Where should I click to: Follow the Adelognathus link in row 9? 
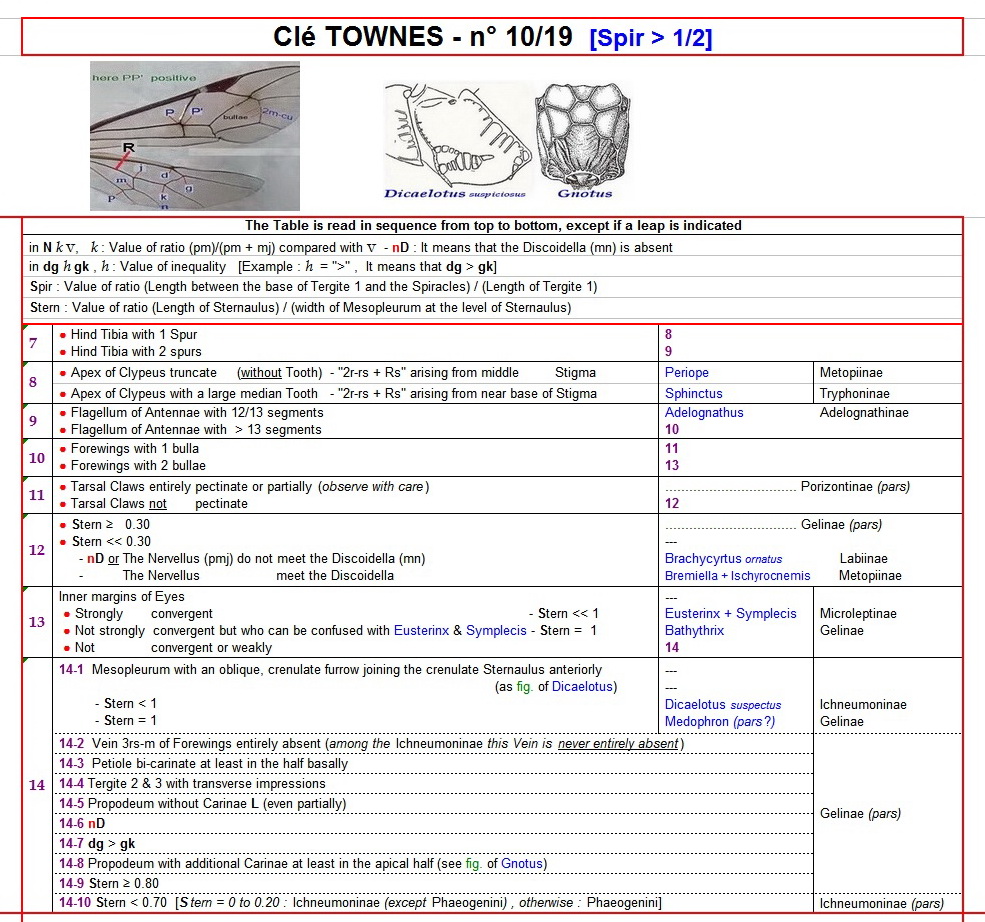704,412
